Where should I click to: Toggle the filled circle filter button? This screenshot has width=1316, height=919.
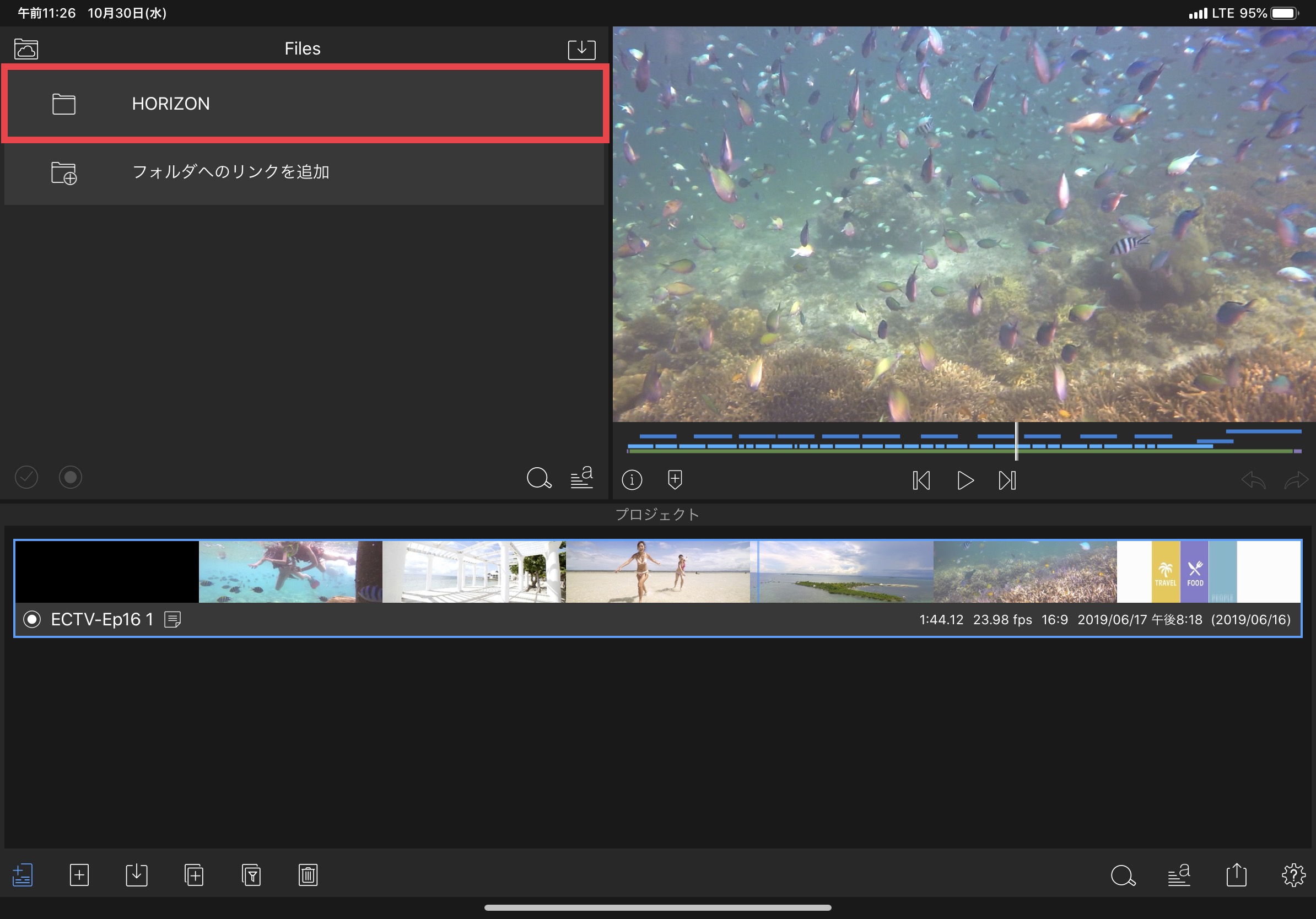point(71,477)
